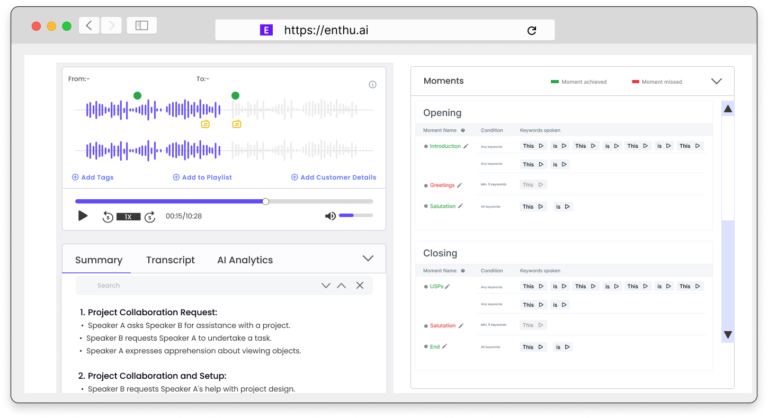Open the yellow note marker beside the unplayed waveform
Screen dimensions: 768x418
[x=237, y=124]
